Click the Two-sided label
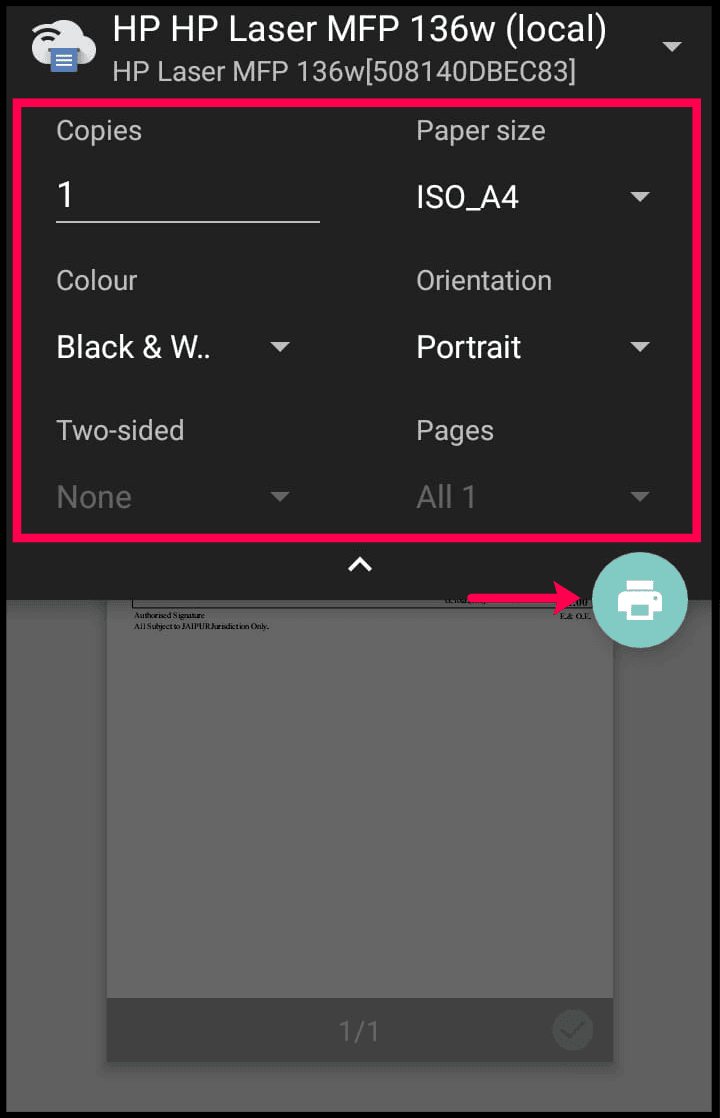 tap(120, 431)
